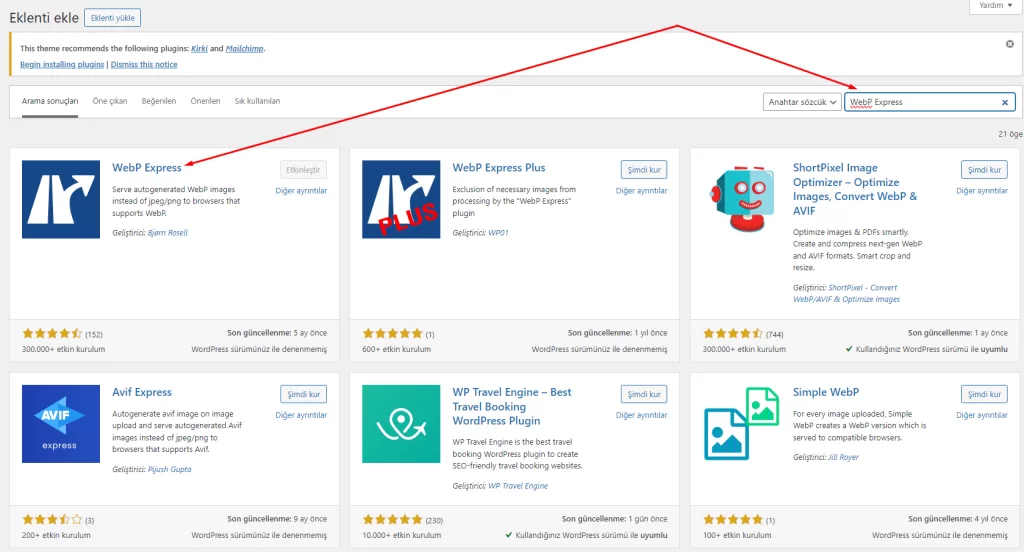This screenshot has width=1024, height=552.
Task: Click Begin installing plugins link
Action: pos(62,65)
